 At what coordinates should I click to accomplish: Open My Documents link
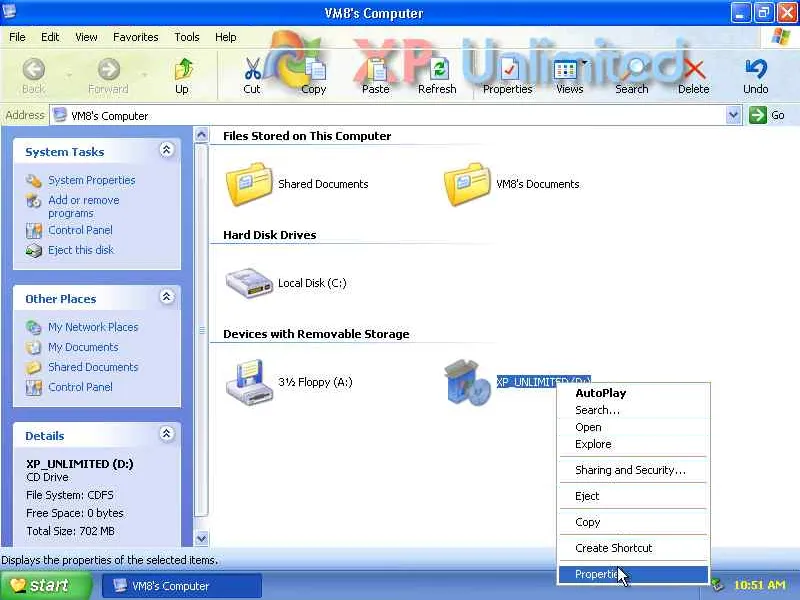[83, 347]
